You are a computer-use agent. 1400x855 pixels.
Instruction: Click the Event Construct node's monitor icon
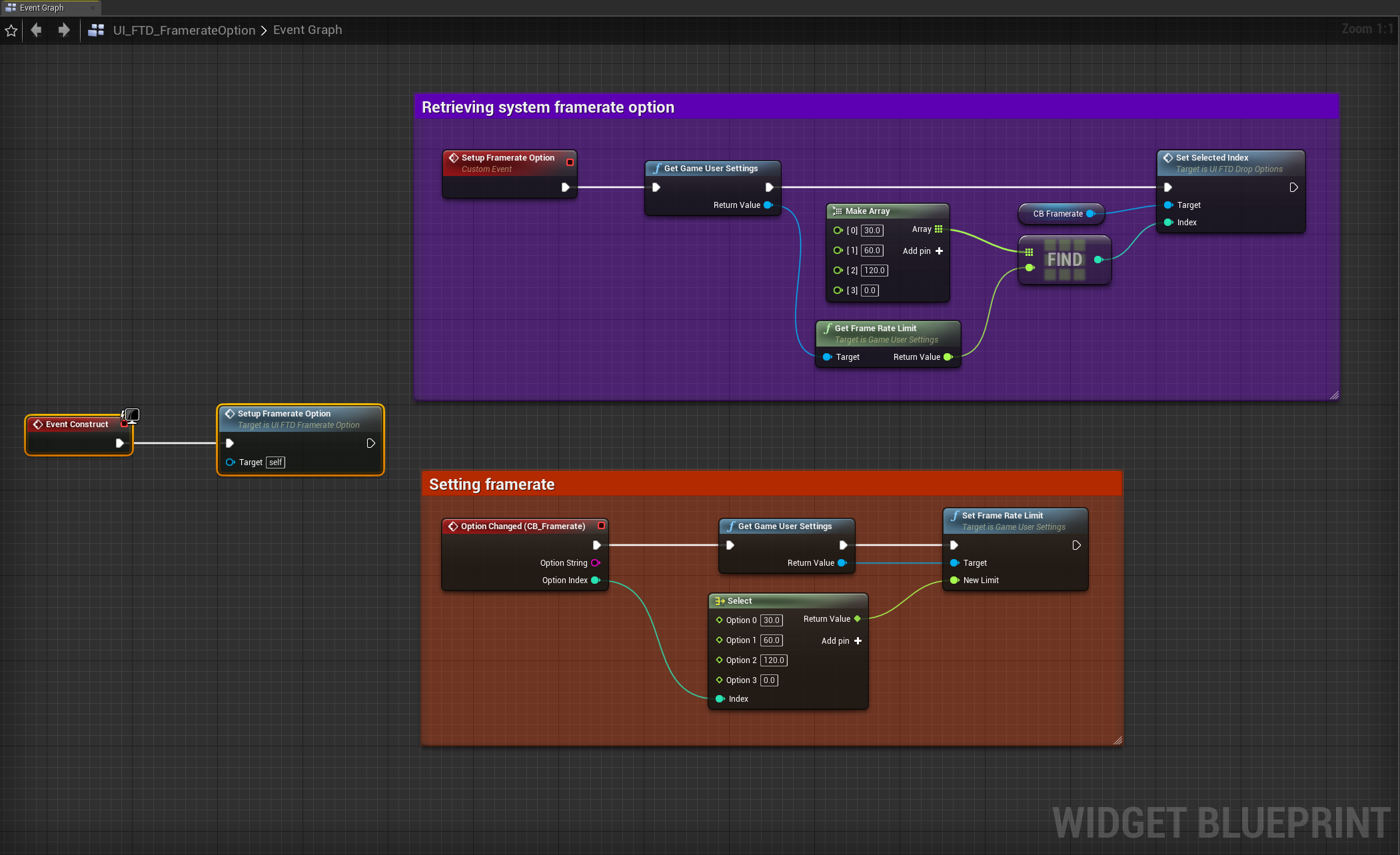[x=132, y=415]
